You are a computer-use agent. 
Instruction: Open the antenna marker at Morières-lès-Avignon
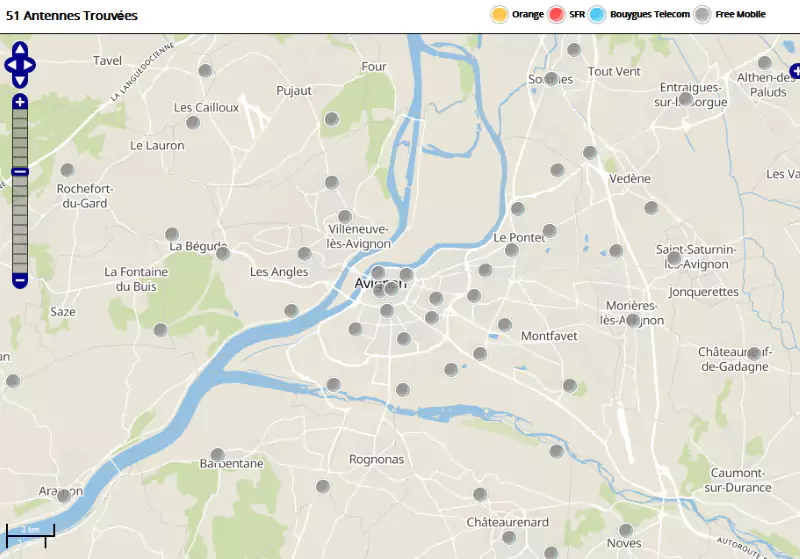point(632,320)
